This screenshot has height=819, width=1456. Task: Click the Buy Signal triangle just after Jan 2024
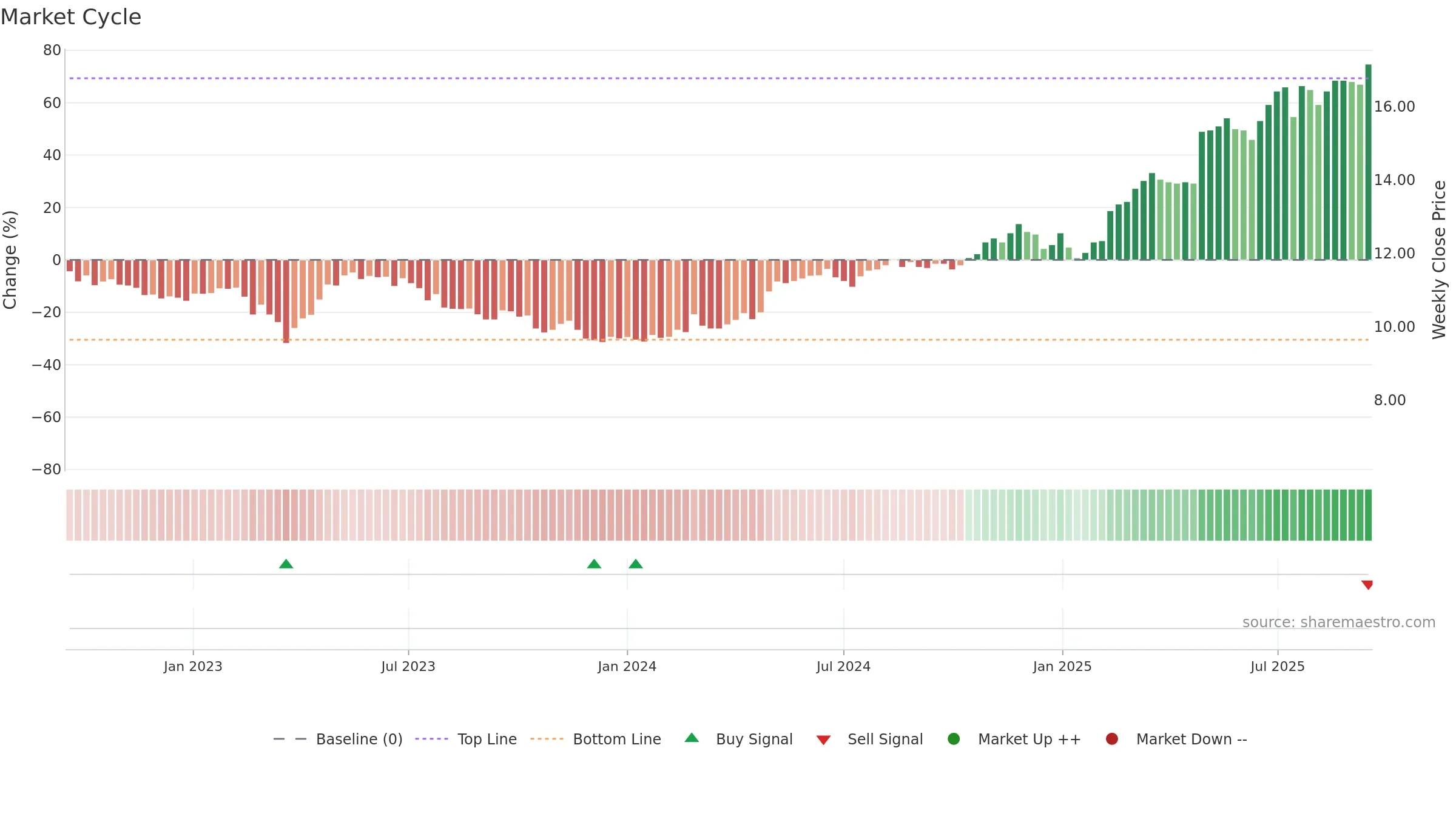coord(636,564)
